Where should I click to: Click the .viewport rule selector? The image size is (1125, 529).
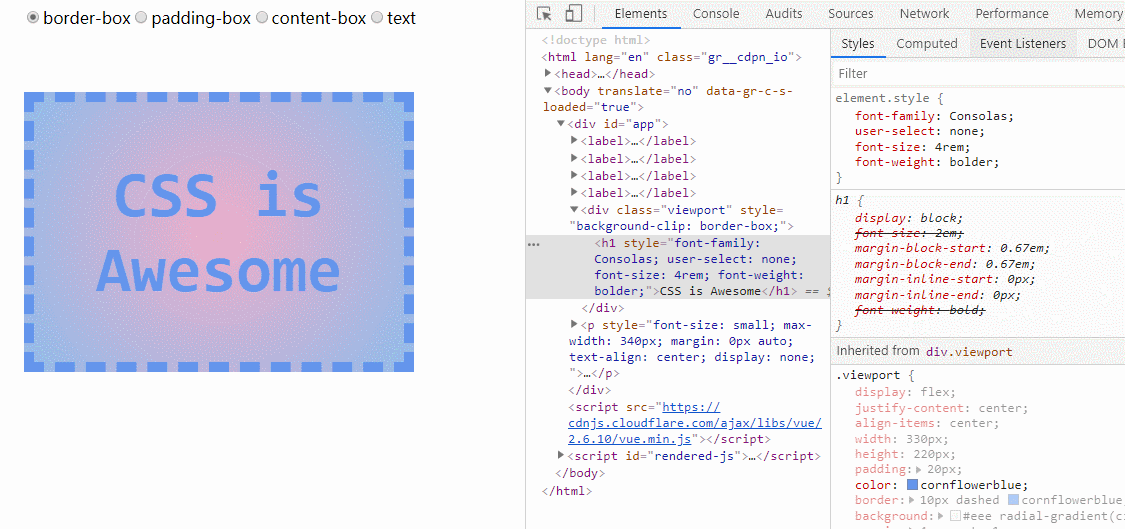[x=867, y=375]
